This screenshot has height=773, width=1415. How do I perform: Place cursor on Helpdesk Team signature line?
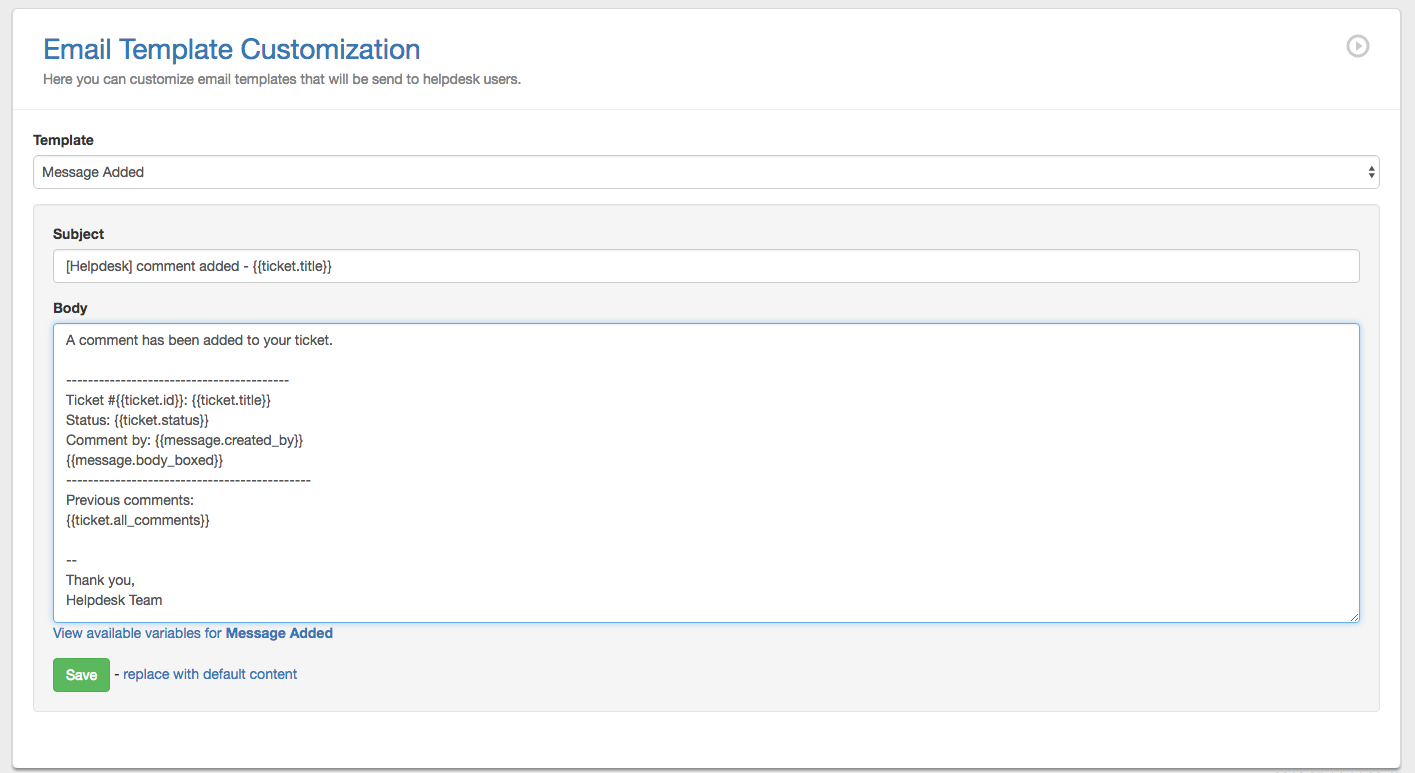(114, 600)
